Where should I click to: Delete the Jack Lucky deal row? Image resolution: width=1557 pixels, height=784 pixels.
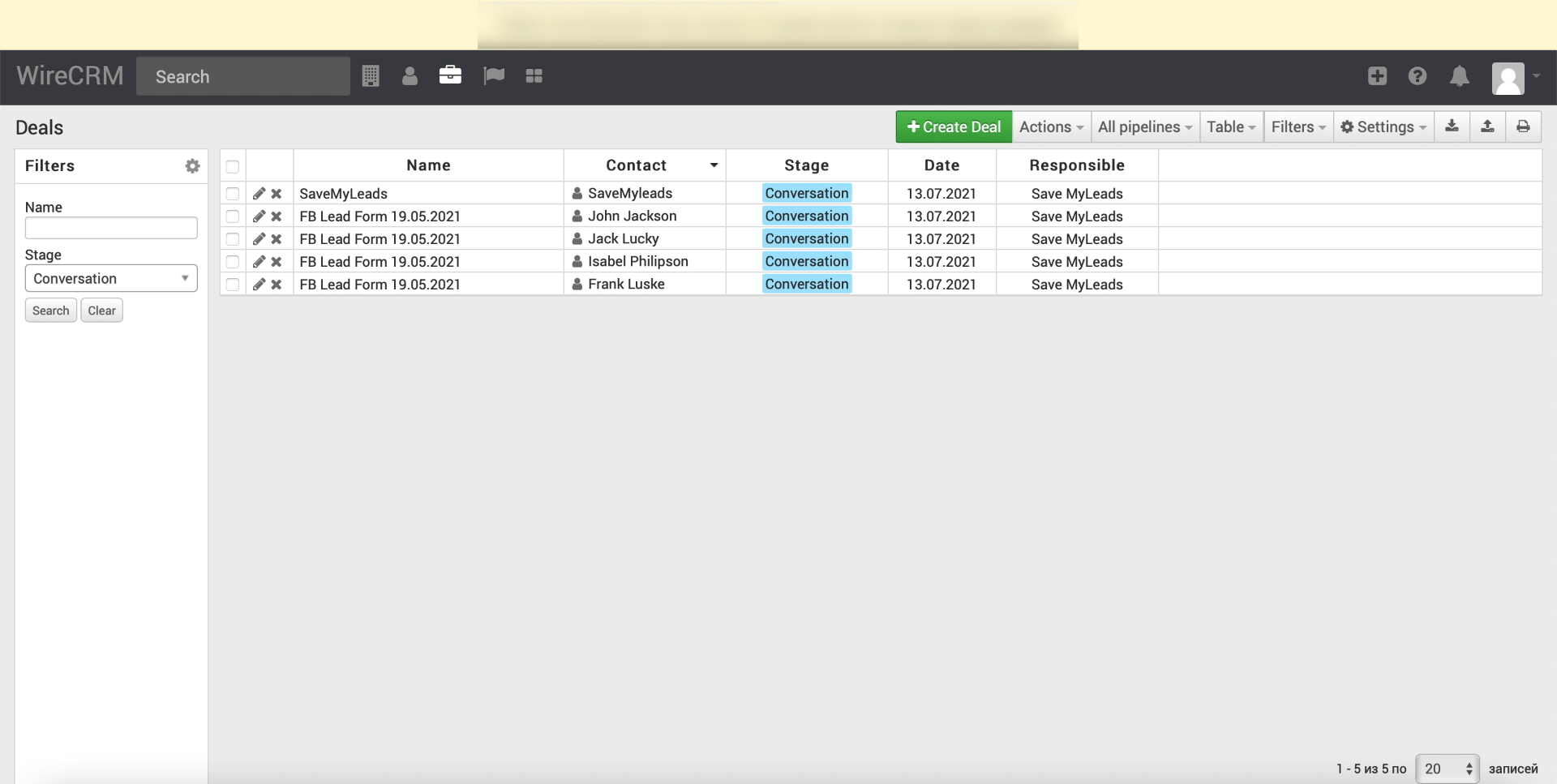tap(277, 239)
